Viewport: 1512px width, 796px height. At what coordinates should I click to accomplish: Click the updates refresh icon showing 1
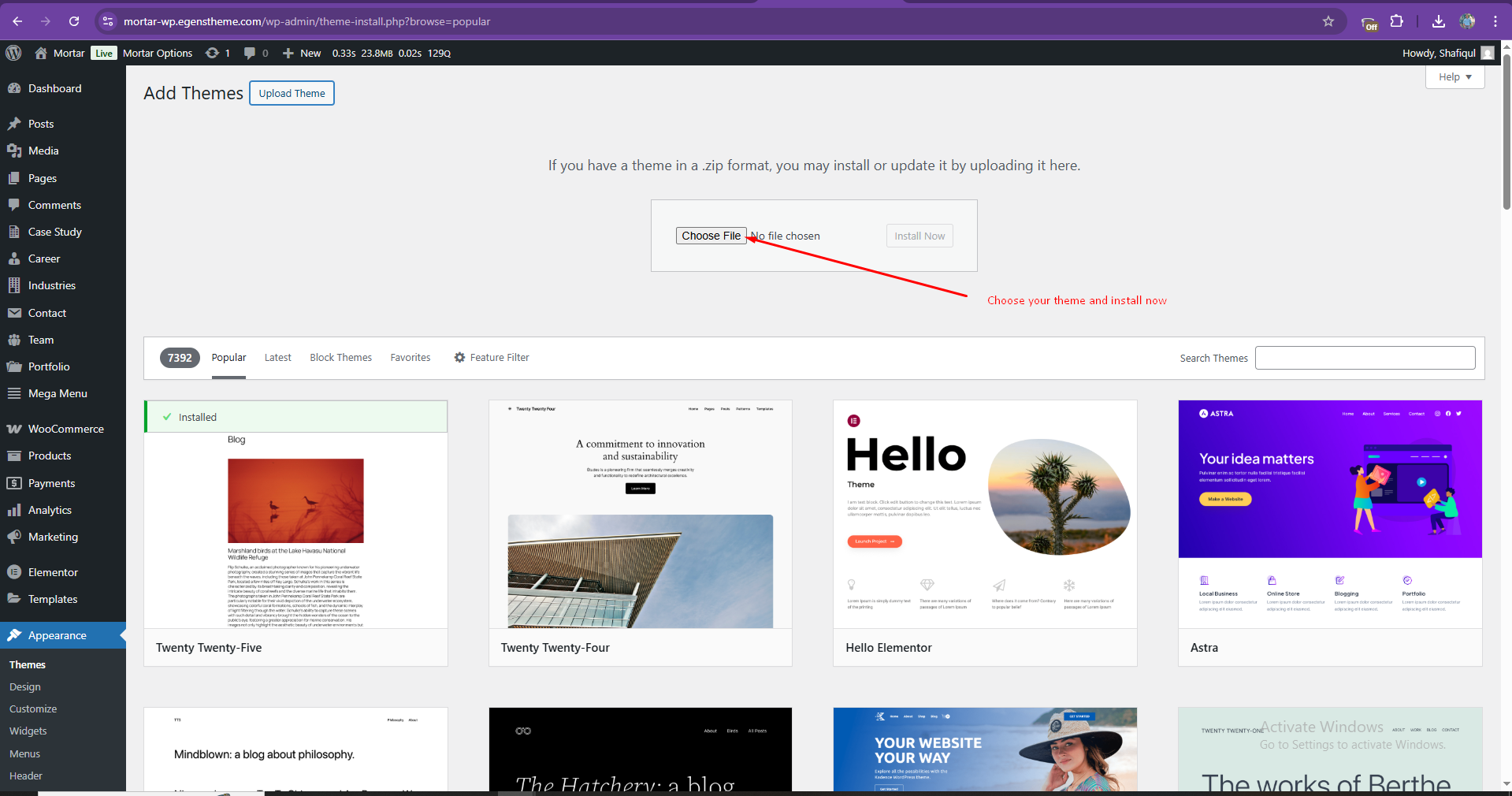212,53
